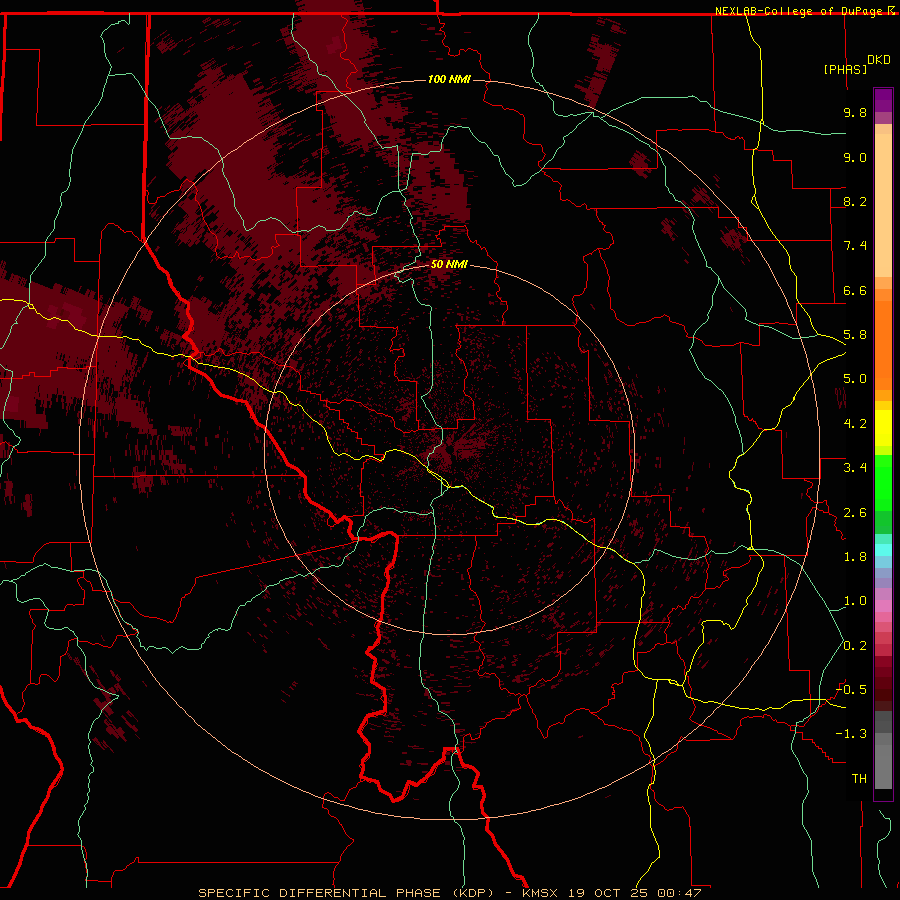Click the 9.8 legend value
The image size is (900, 900).
pyautogui.click(x=855, y=112)
